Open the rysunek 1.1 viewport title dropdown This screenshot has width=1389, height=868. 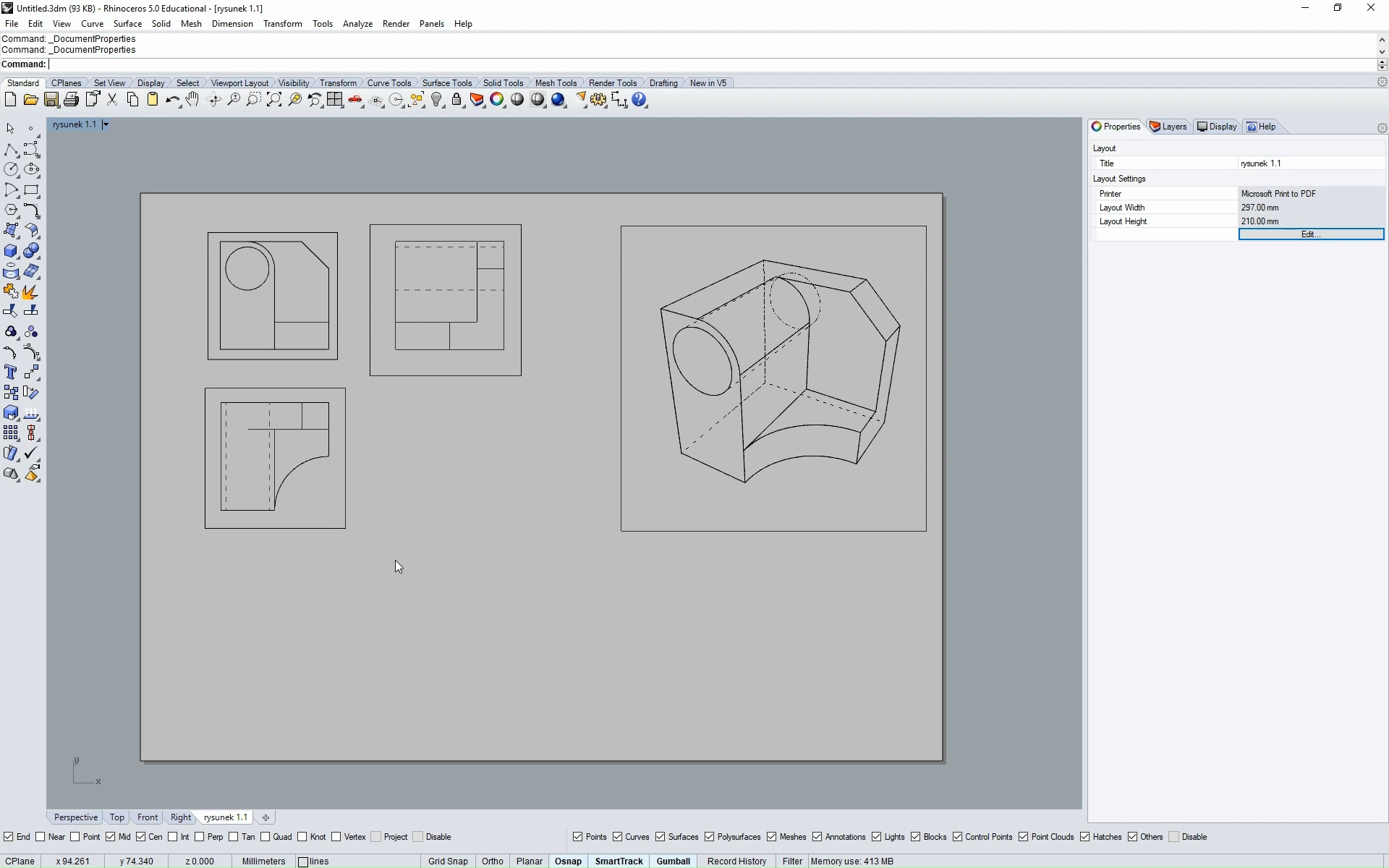pyautogui.click(x=106, y=124)
